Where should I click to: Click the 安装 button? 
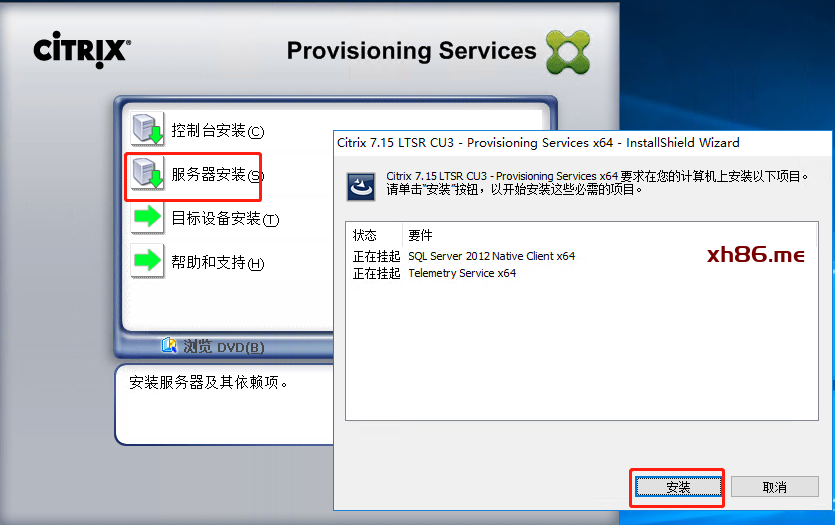(x=678, y=487)
